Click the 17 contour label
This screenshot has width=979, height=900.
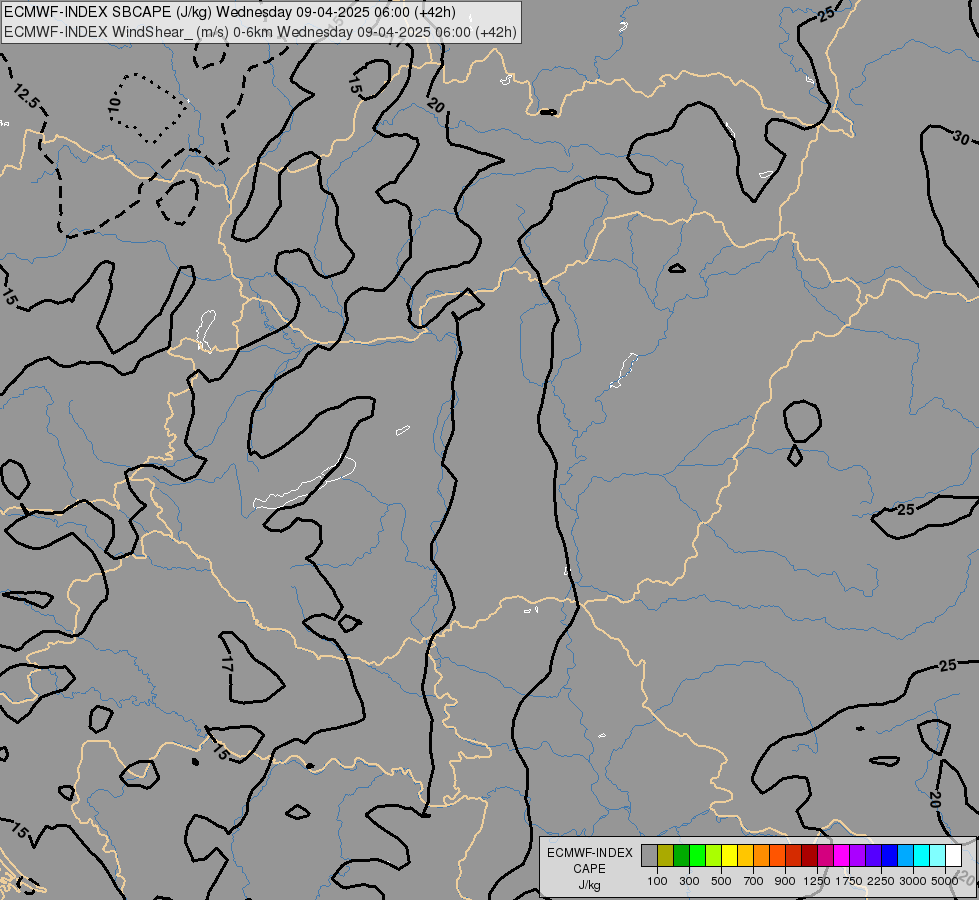click(x=227, y=663)
